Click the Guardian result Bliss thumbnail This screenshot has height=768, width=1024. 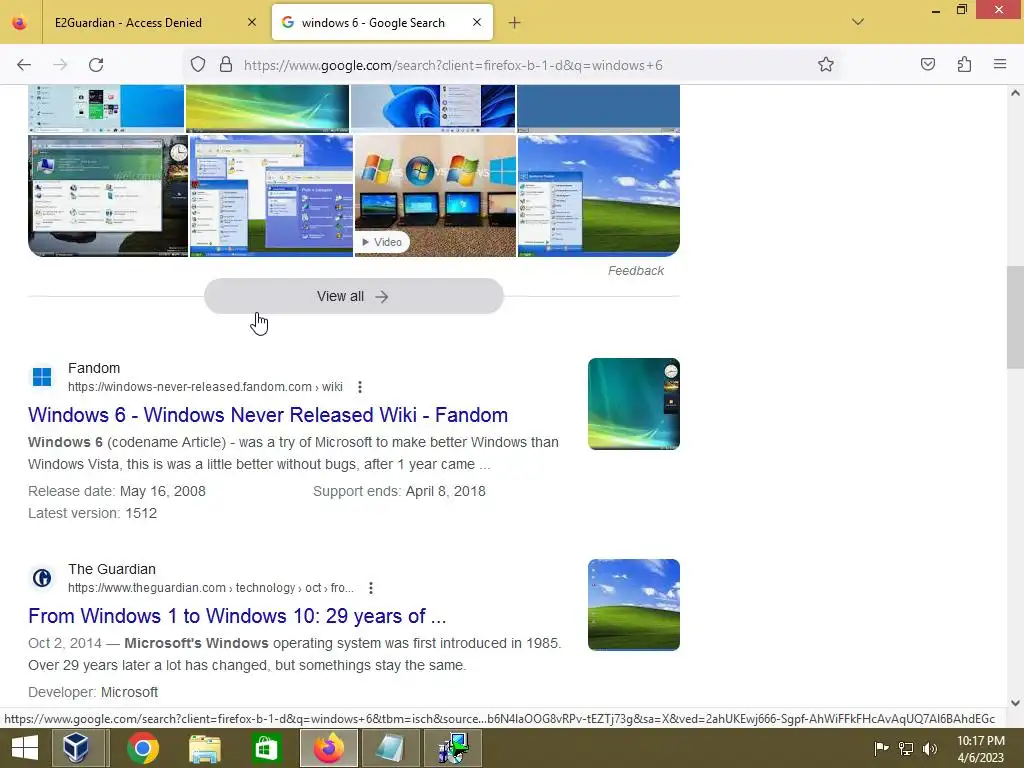(x=633, y=605)
